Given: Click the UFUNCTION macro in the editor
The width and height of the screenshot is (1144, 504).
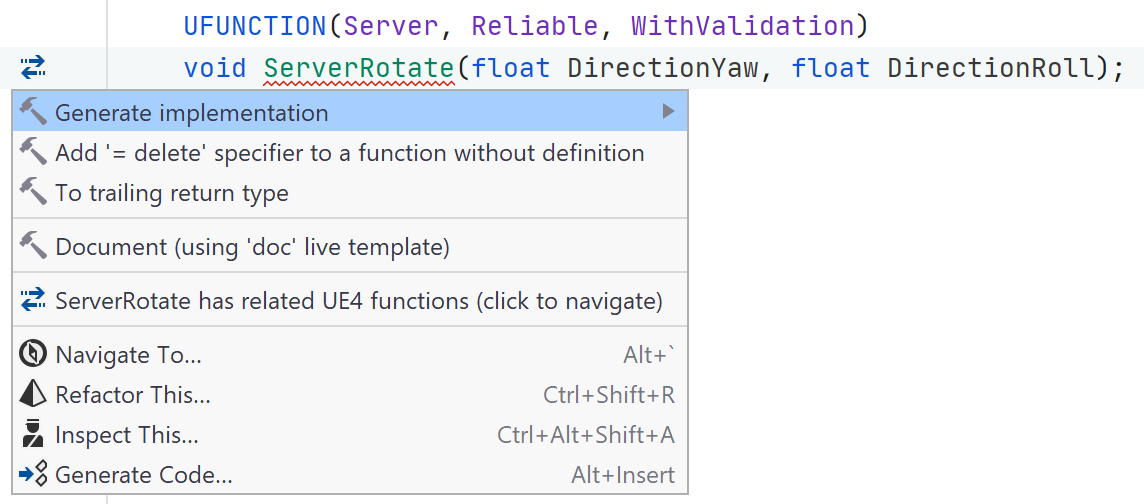Looking at the screenshot, I should tap(255, 26).
